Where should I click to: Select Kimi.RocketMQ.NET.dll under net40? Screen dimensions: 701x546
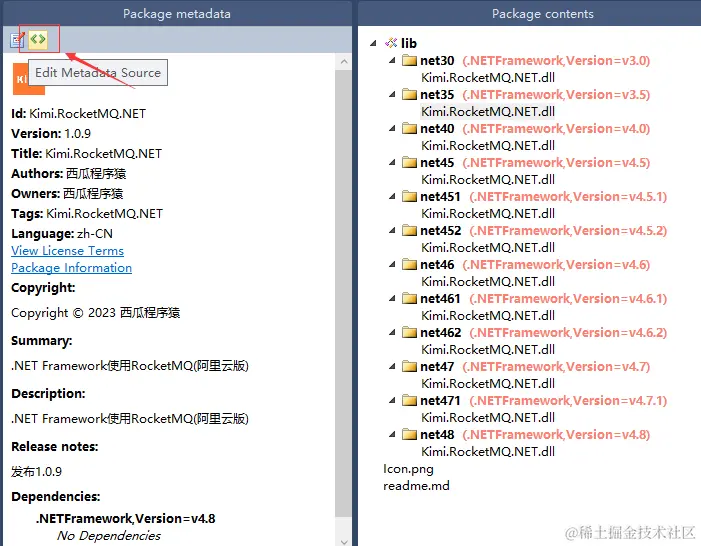click(488, 145)
